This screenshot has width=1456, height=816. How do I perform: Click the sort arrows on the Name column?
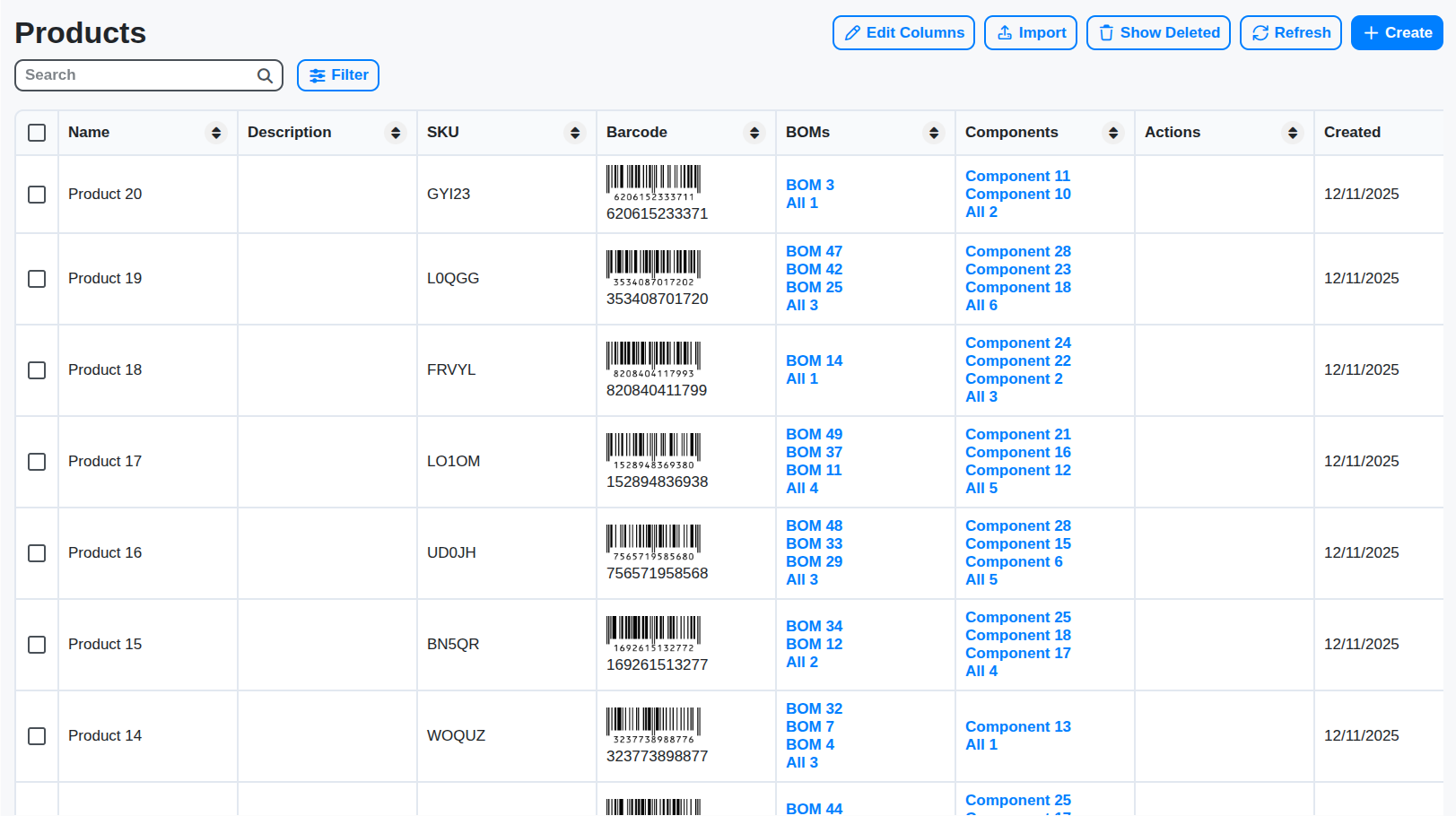pyautogui.click(x=216, y=132)
